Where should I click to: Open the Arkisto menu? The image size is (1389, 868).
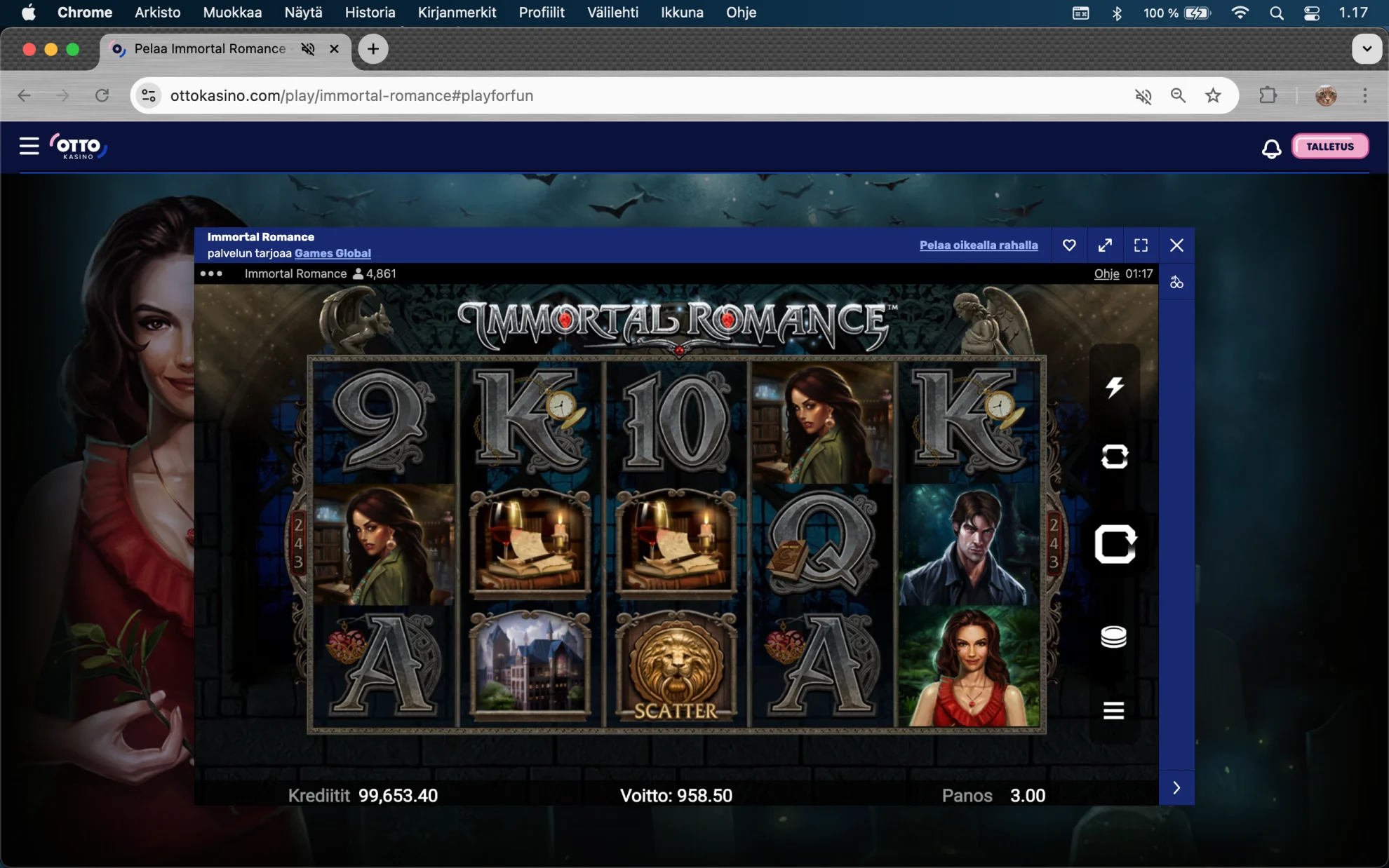click(157, 13)
